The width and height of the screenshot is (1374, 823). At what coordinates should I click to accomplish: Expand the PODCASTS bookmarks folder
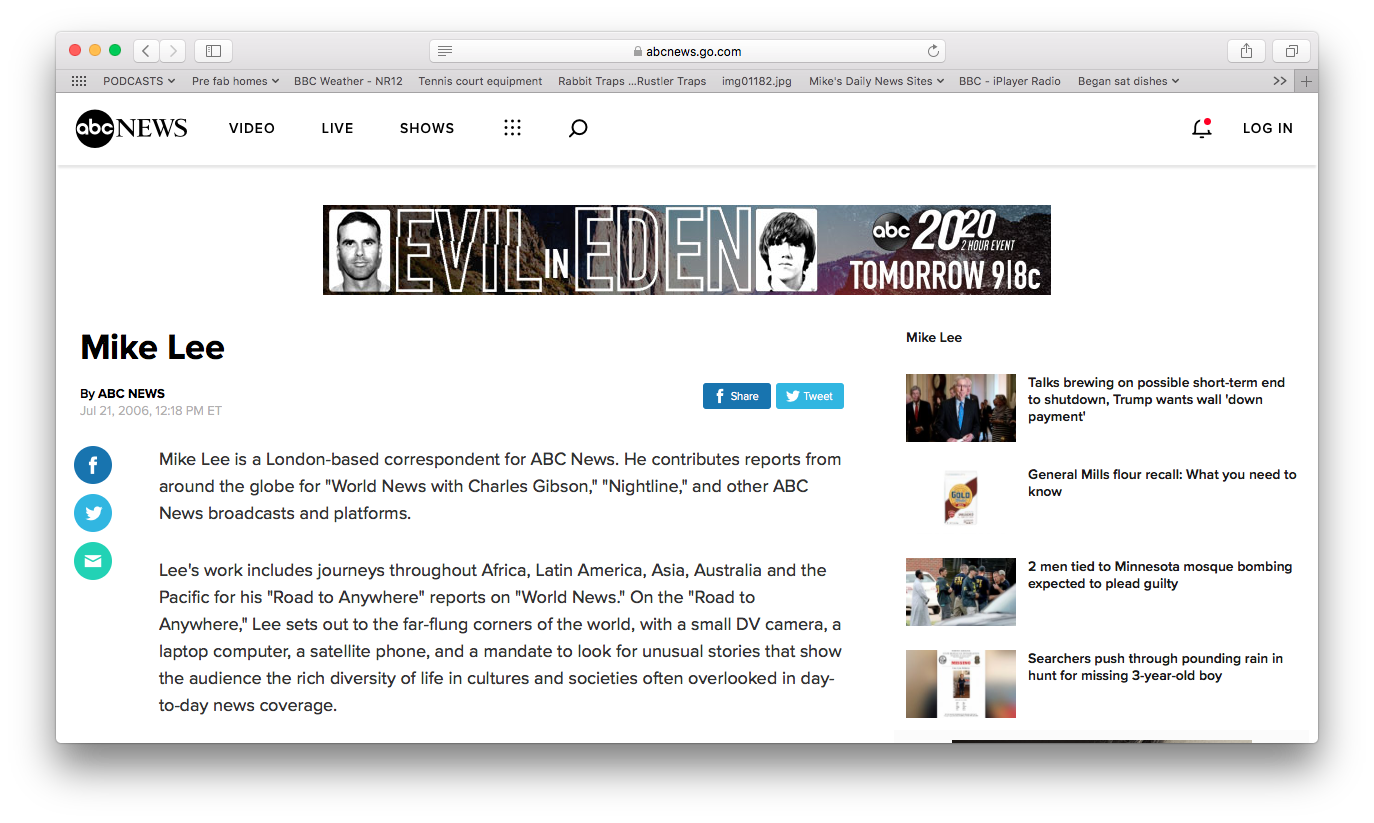[139, 81]
